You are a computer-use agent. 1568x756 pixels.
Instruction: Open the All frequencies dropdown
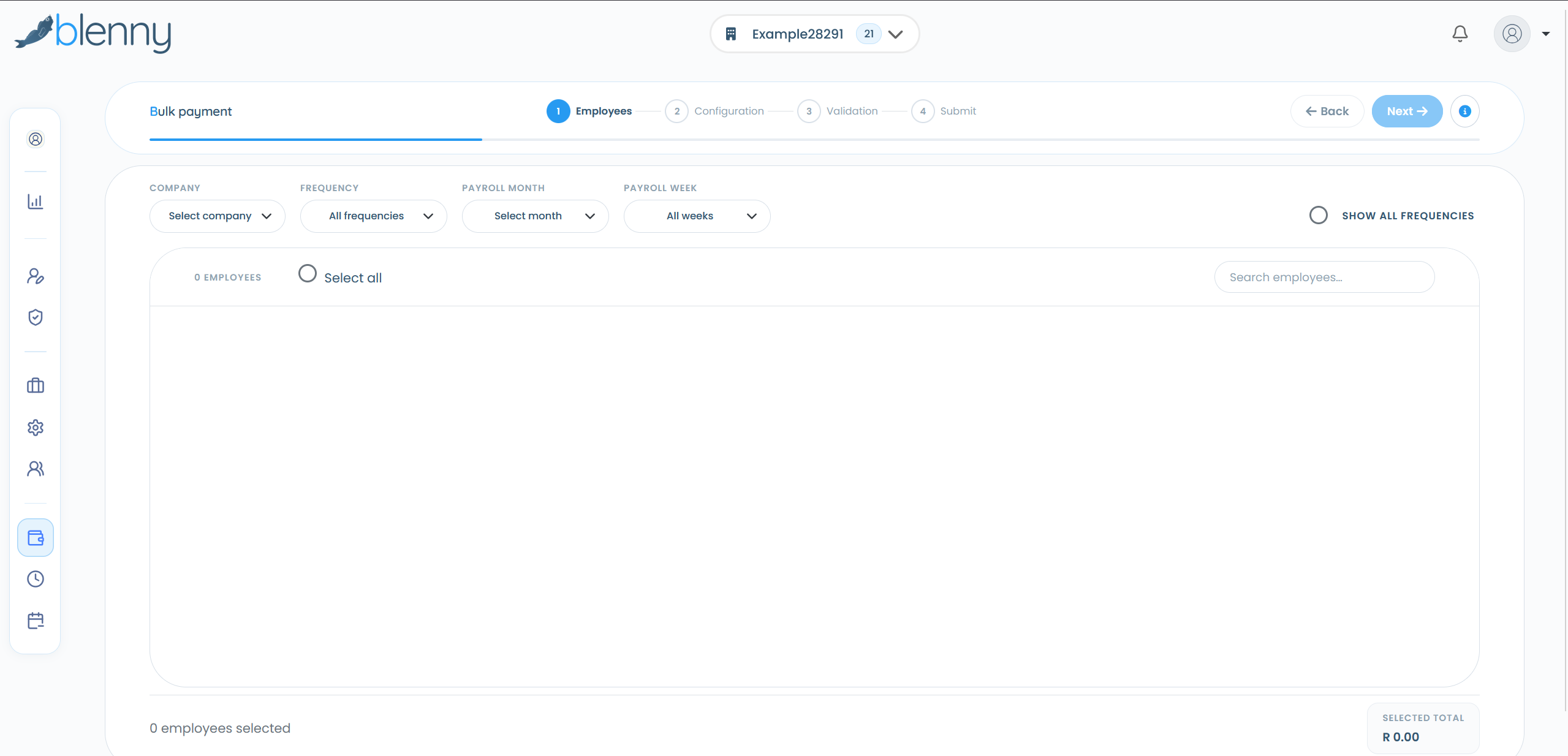click(374, 216)
